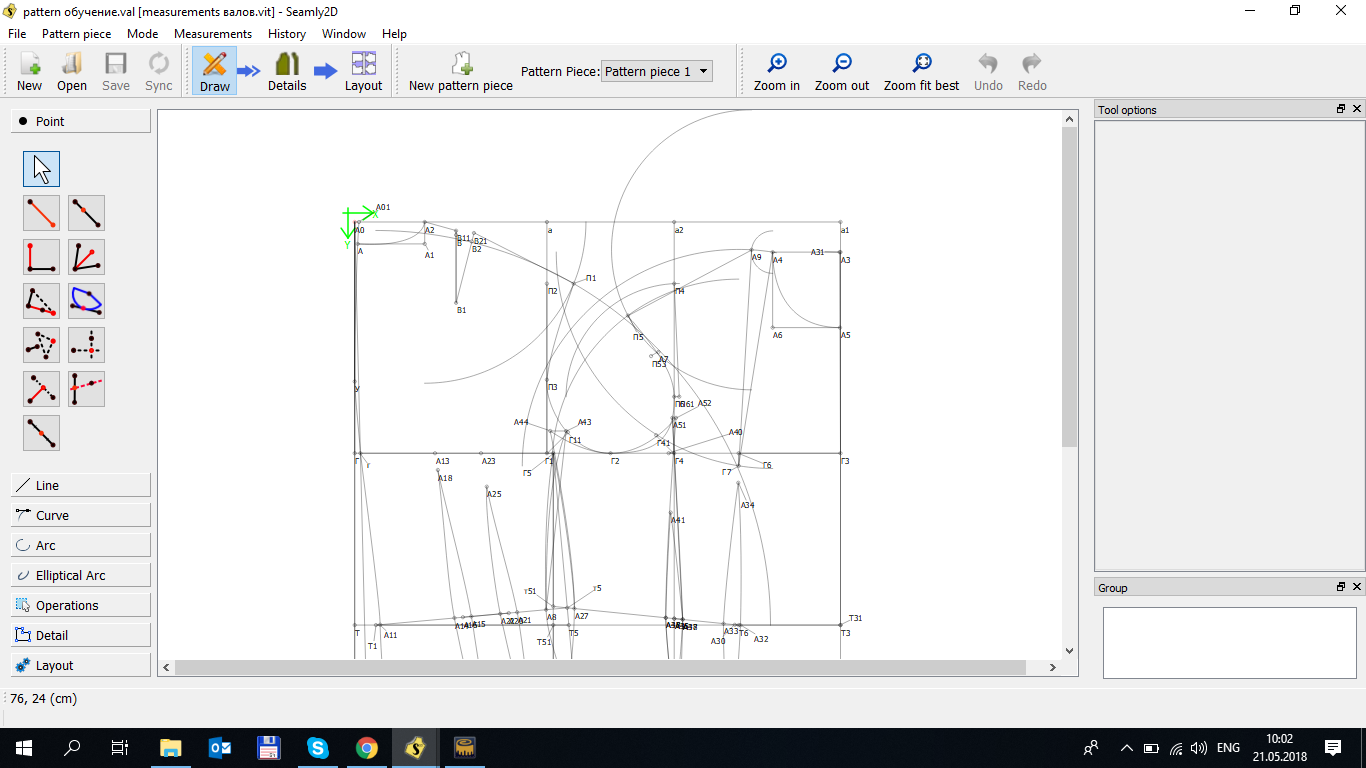This screenshot has height=768, width=1366.
Task: Activate the point along bisector tool
Action: (x=86, y=257)
